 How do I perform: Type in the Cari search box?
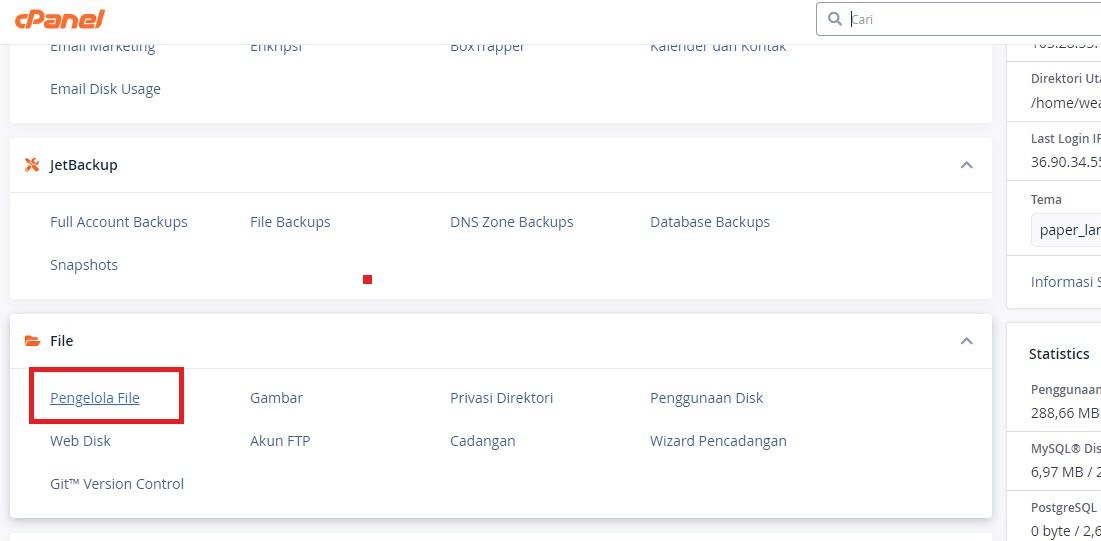[x=970, y=19]
